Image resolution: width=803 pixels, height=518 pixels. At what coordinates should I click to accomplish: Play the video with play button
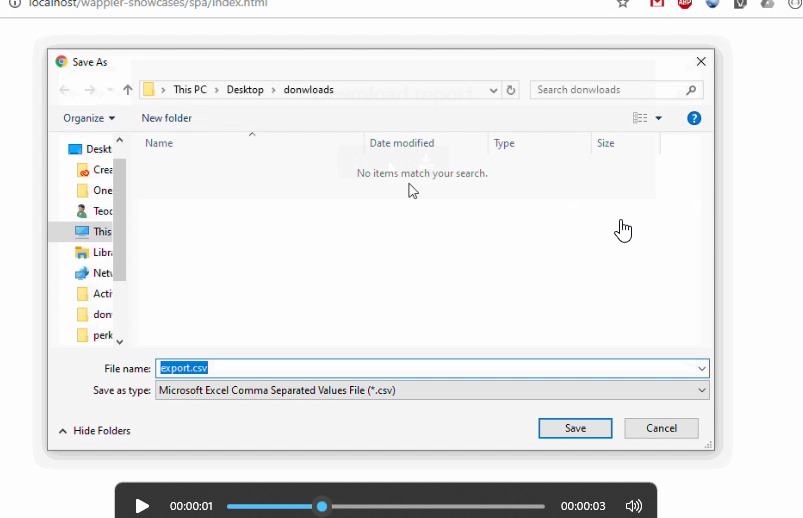[142, 506]
